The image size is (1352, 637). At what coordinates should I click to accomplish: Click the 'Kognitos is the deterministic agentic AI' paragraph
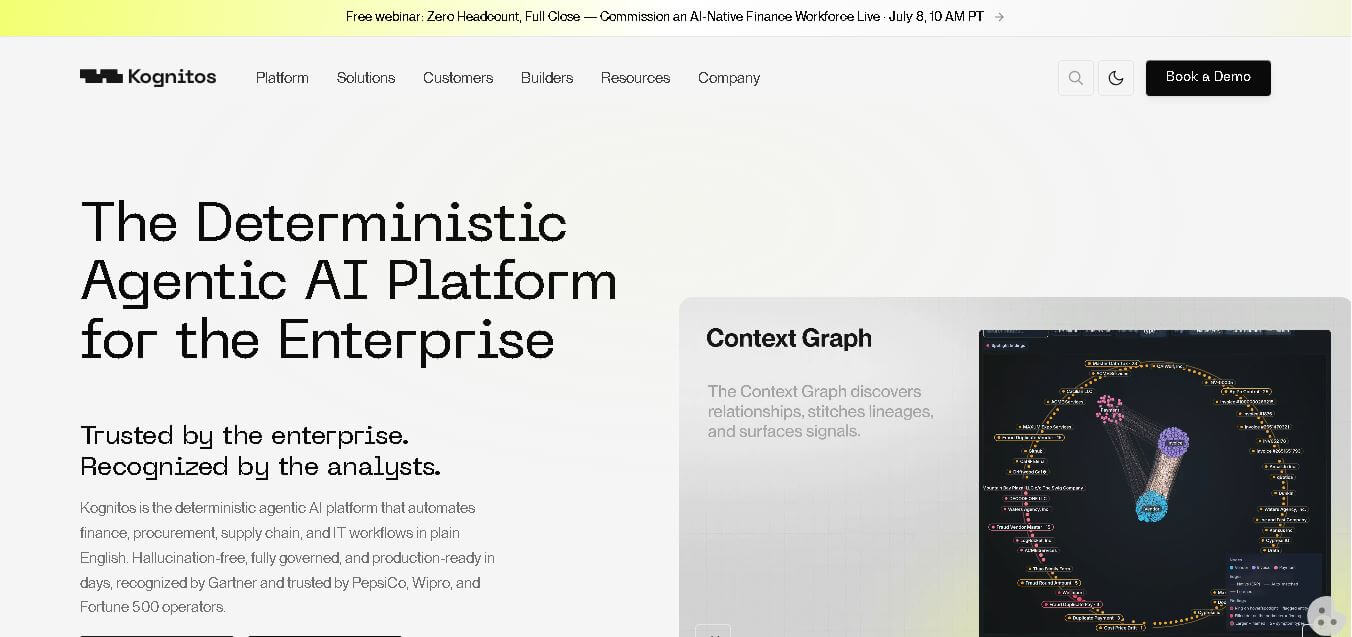pos(288,557)
